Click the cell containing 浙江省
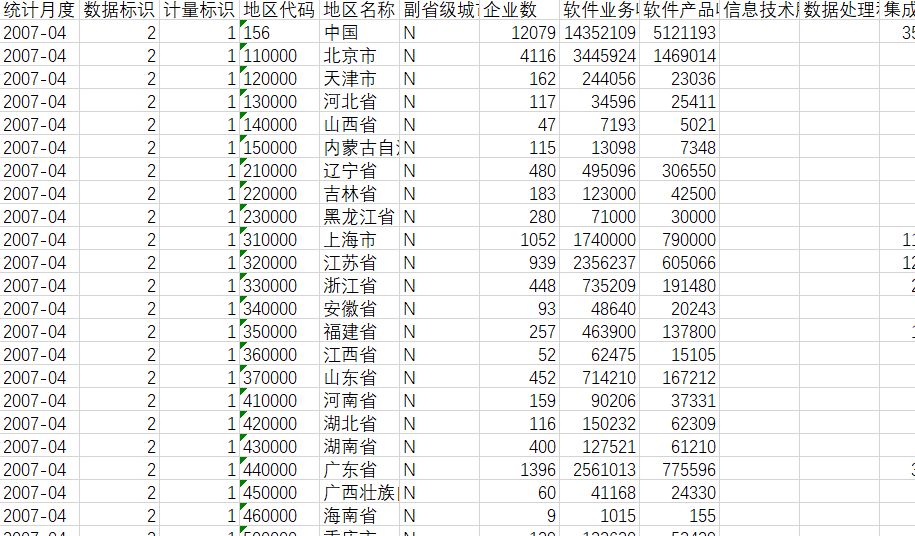This screenshot has width=915, height=536. (x=359, y=286)
